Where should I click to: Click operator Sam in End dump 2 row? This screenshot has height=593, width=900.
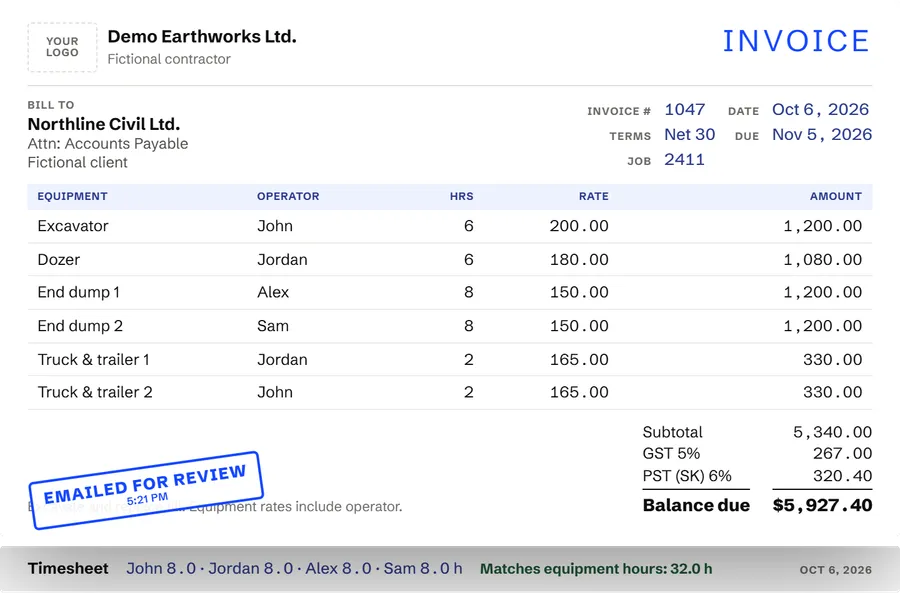pyautogui.click(x=273, y=326)
